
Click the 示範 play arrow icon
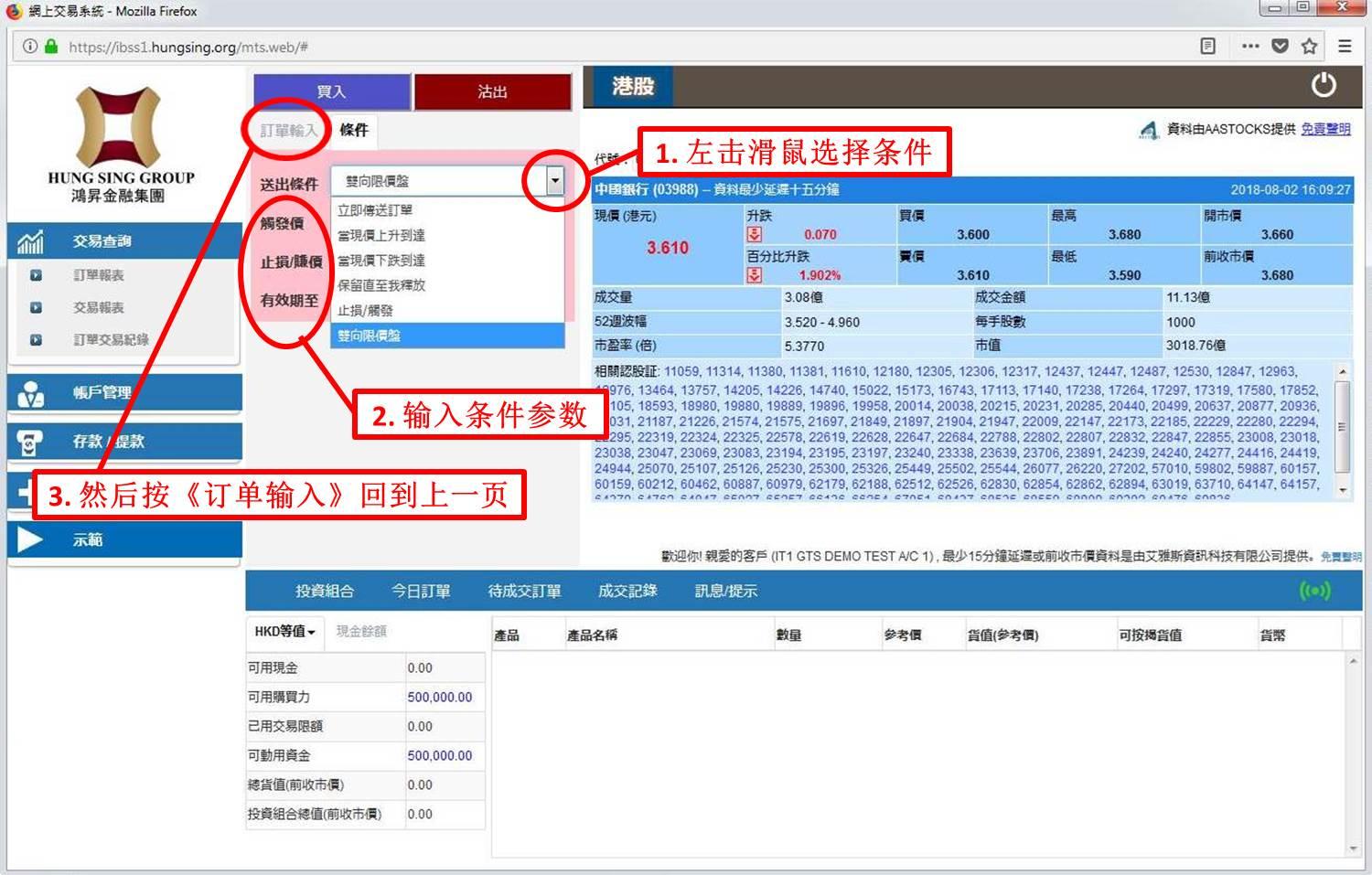[31, 539]
